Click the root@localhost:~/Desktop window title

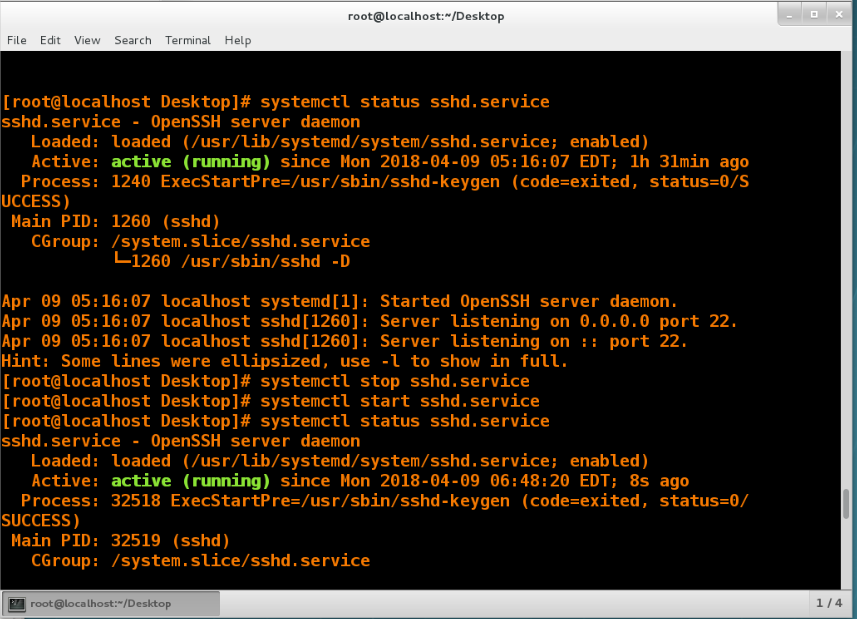(426, 16)
